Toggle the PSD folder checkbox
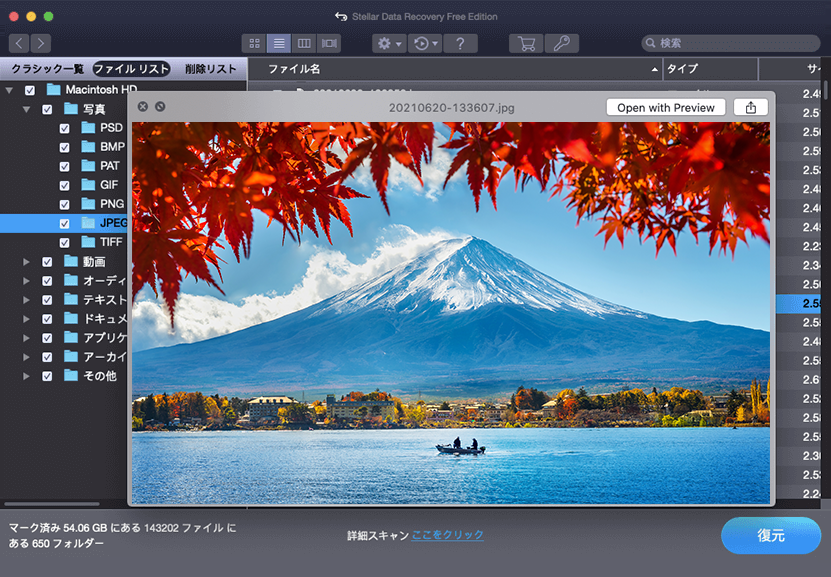 coord(65,128)
